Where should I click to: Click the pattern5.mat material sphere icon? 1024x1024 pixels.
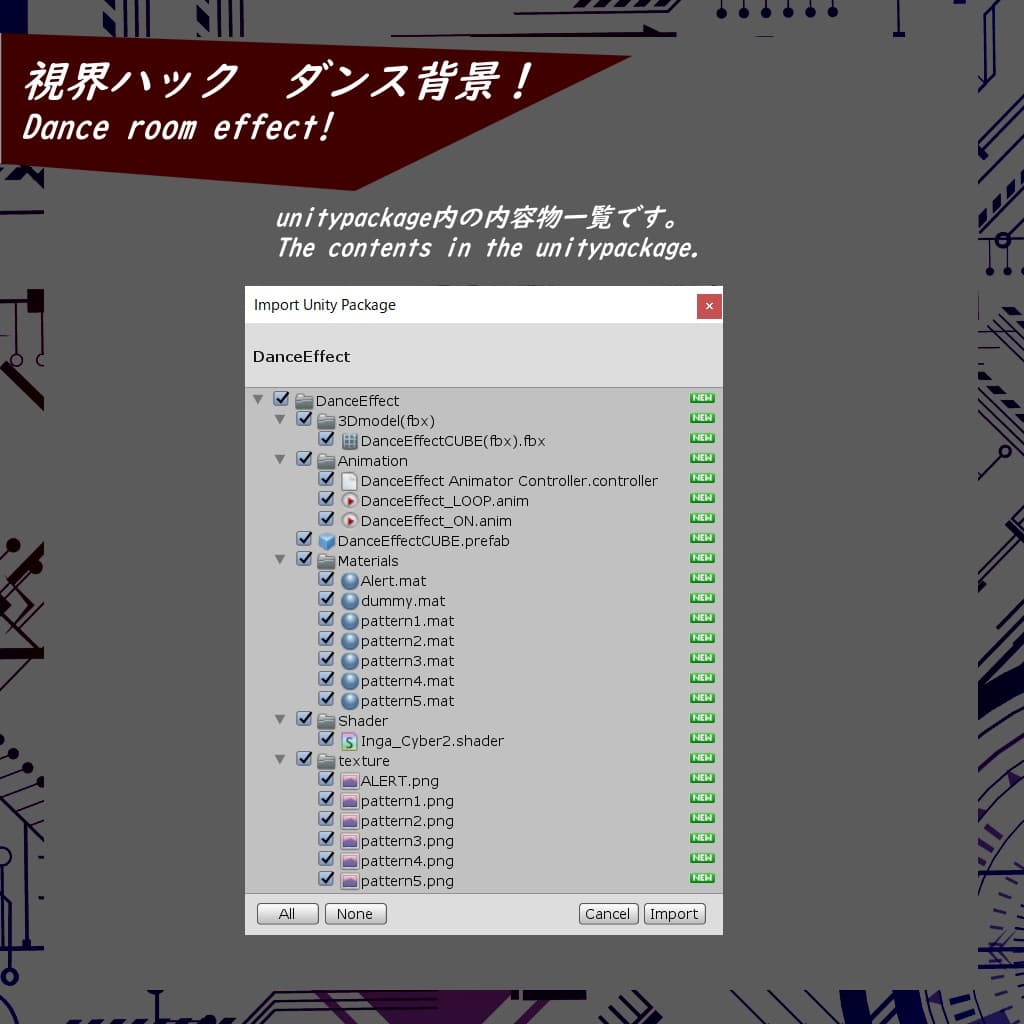[x=349, y=701]
